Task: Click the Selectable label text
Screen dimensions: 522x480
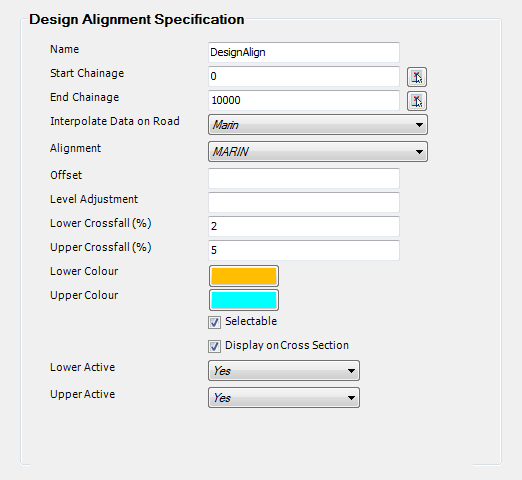Action: click(251, 321)
